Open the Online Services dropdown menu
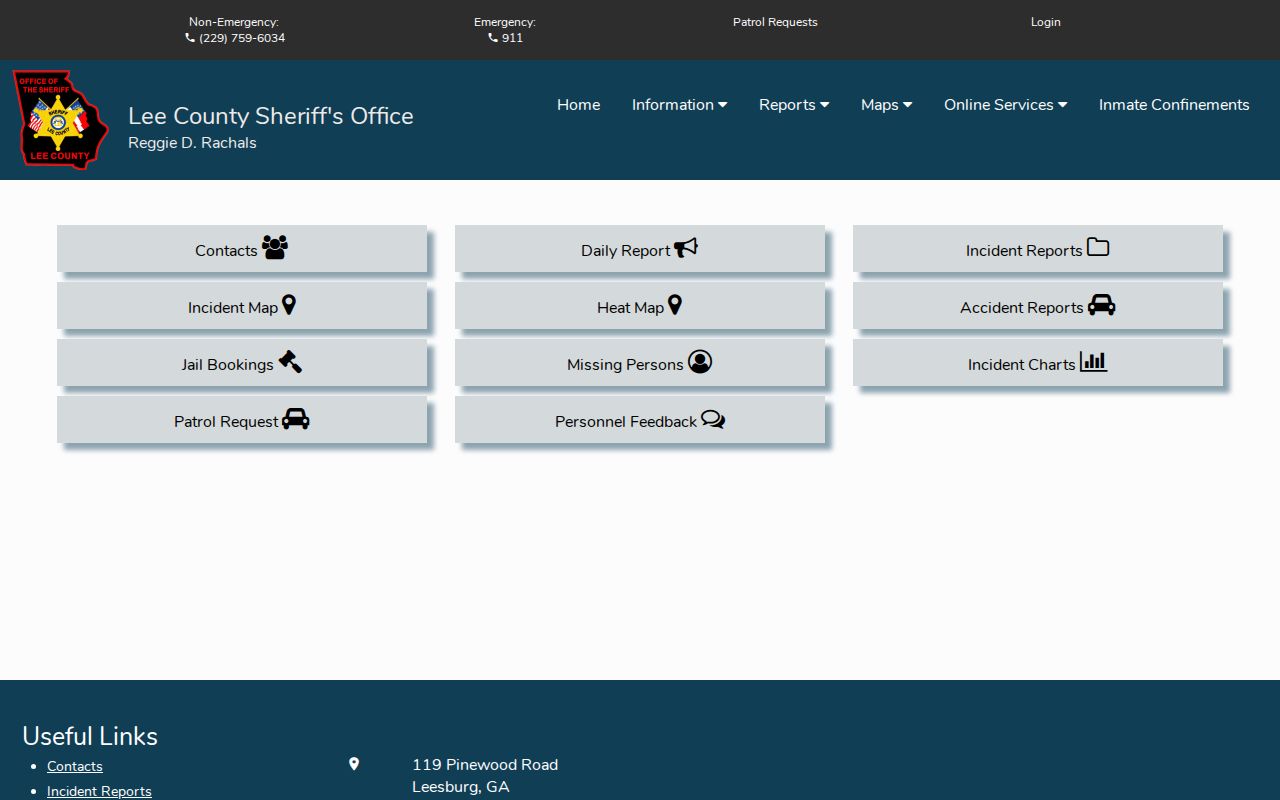This screenshot has height=800, width=1280. pos(1005,105)
